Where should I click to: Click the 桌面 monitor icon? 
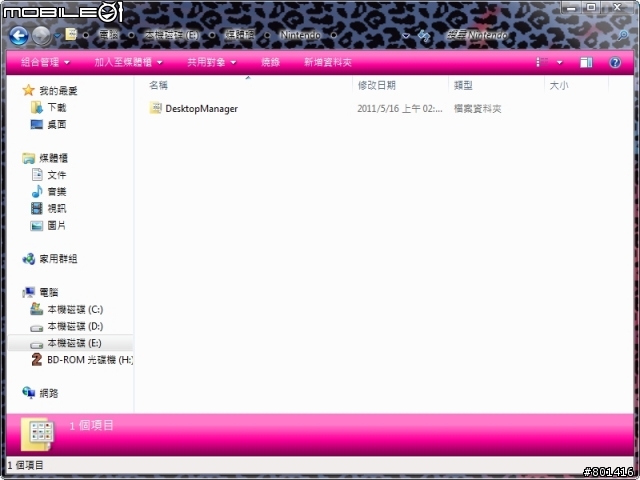[x=37, y=124]
